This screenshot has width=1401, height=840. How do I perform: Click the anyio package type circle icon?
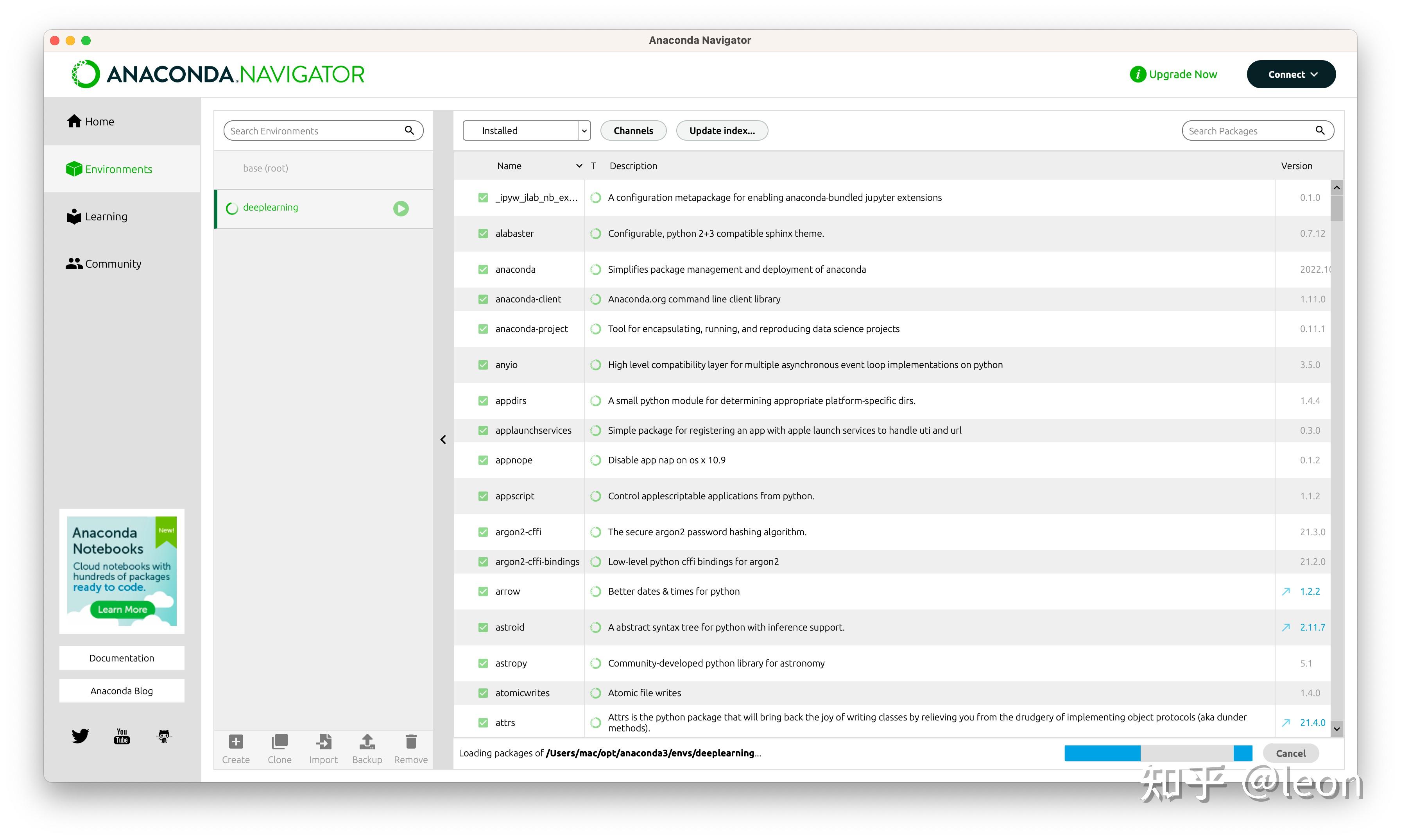595,365
